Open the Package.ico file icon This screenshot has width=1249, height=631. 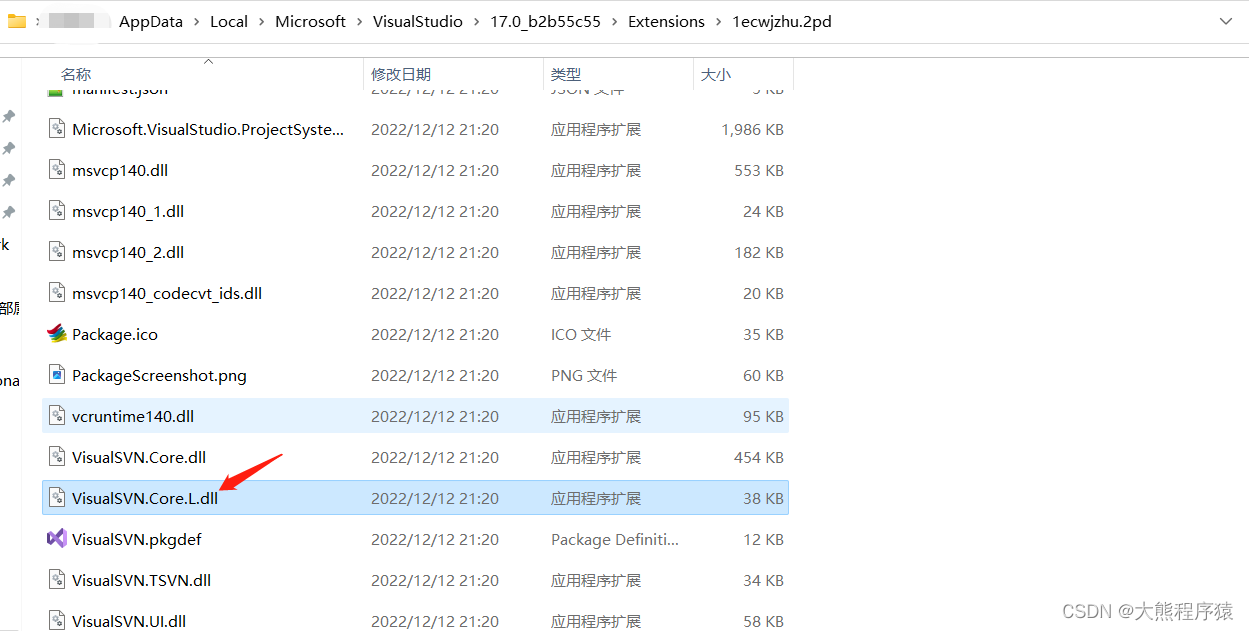pos(56,333)
